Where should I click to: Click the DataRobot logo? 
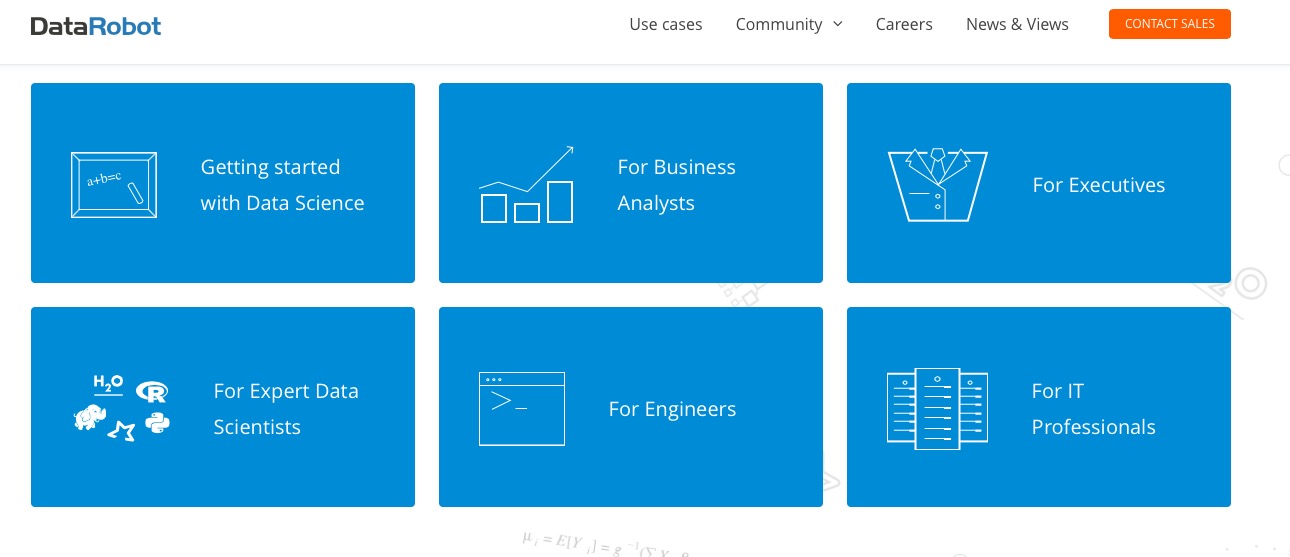tap(96, 26)
